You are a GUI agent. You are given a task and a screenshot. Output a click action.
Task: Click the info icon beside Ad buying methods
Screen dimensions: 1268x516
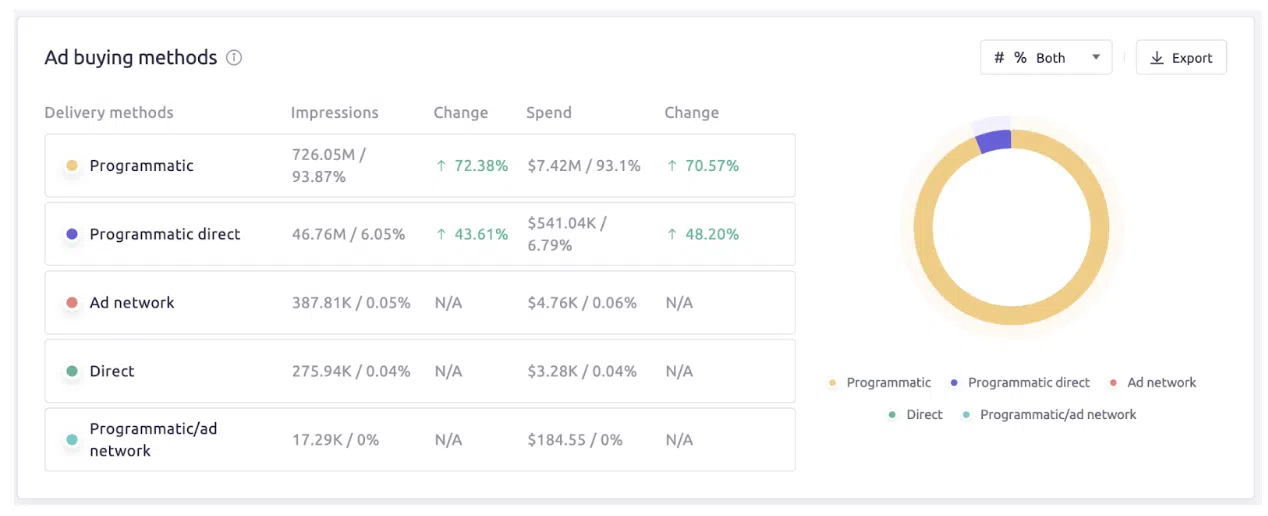point(234,58)
